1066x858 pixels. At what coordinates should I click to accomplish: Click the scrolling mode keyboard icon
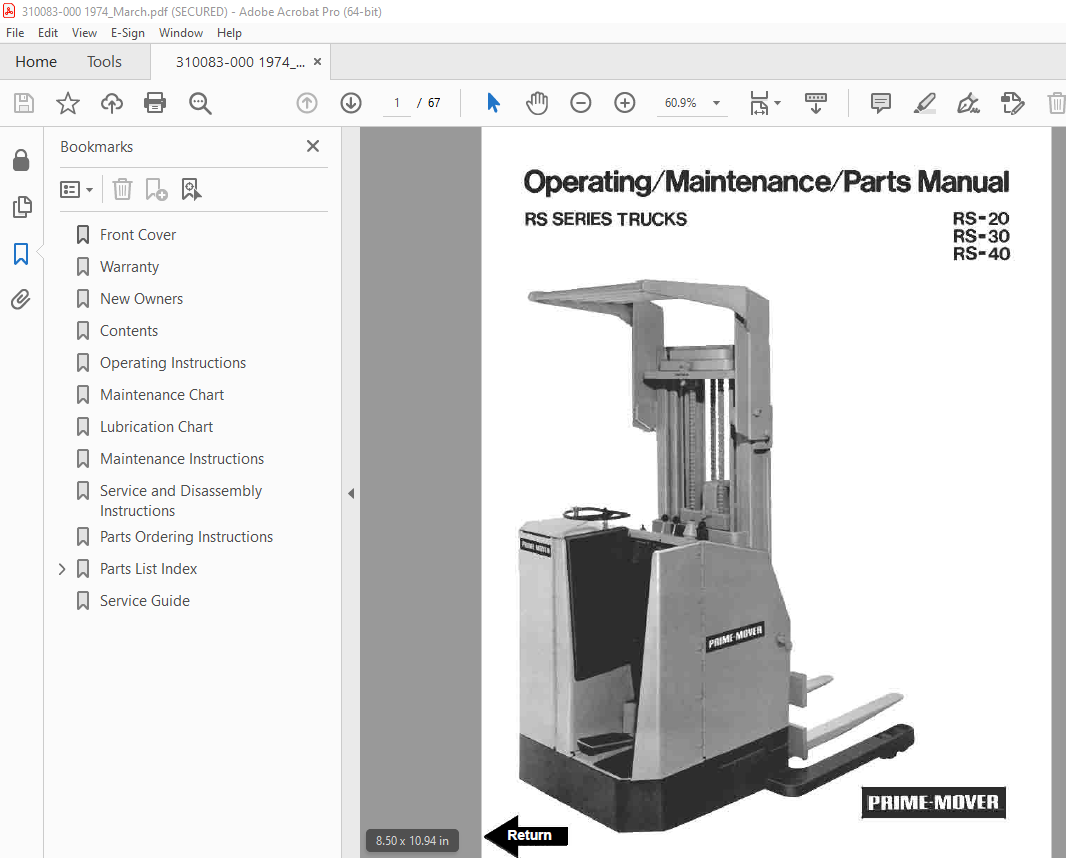[816, 103]
